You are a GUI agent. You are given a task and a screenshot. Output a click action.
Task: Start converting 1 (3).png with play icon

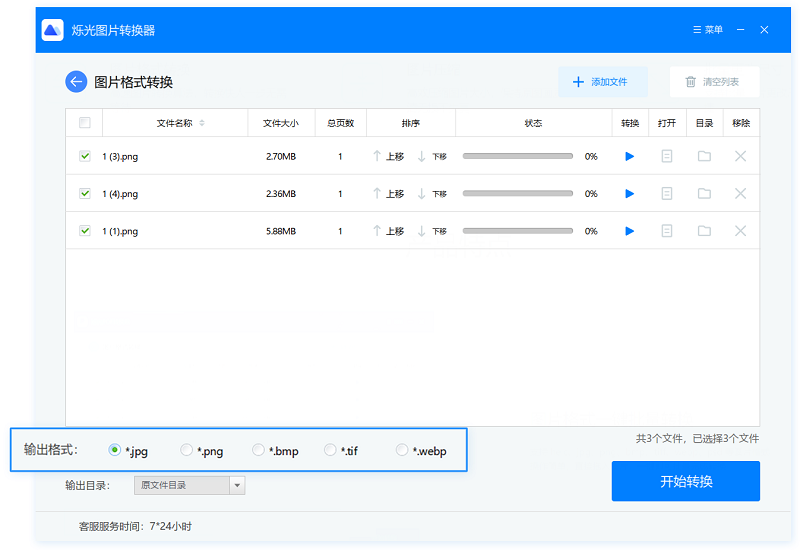[x=629, y=156]
